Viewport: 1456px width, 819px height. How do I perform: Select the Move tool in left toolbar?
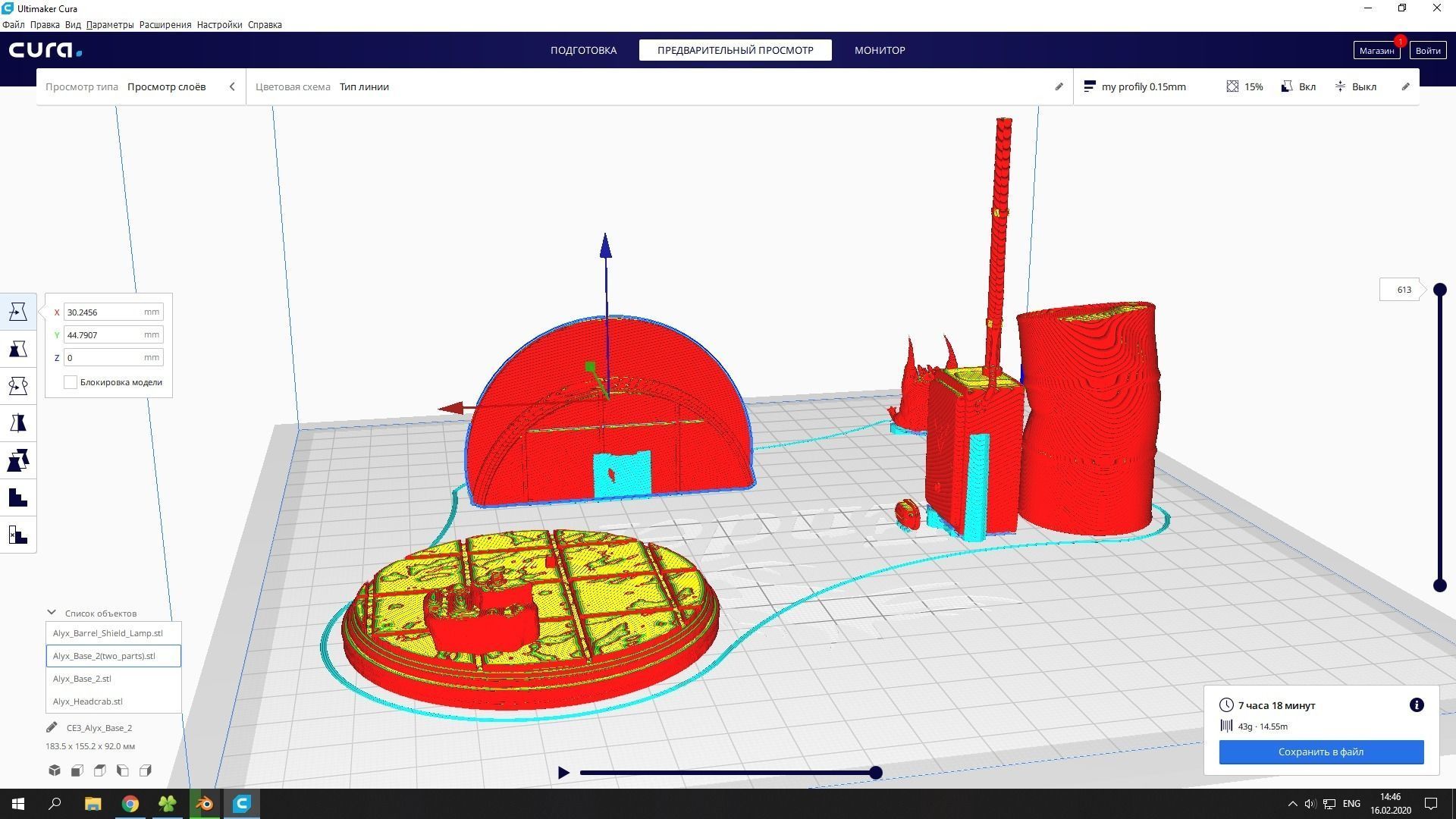[18, 312]
